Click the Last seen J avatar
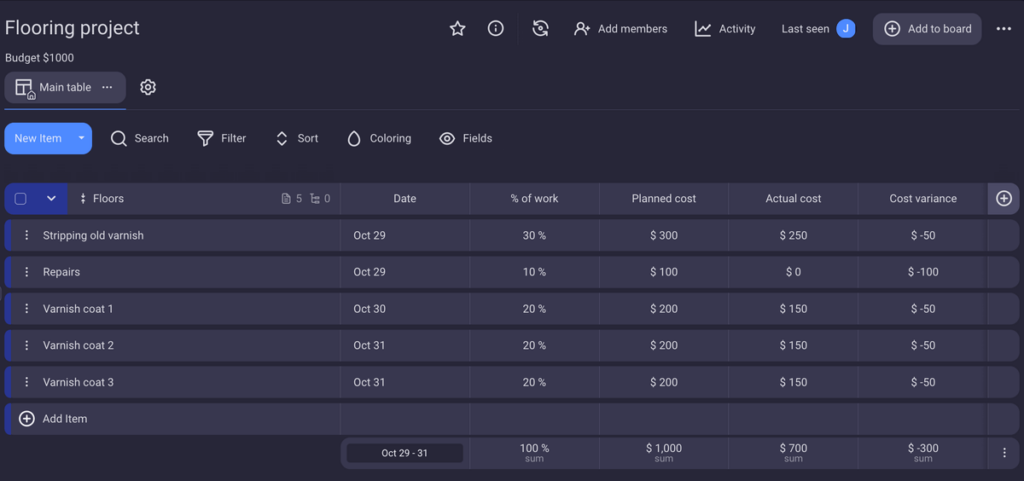 click(x=846, y=29)
